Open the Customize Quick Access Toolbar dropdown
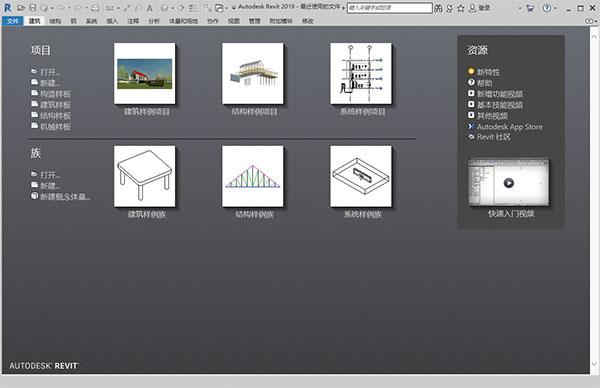 (x=233, y=8)
